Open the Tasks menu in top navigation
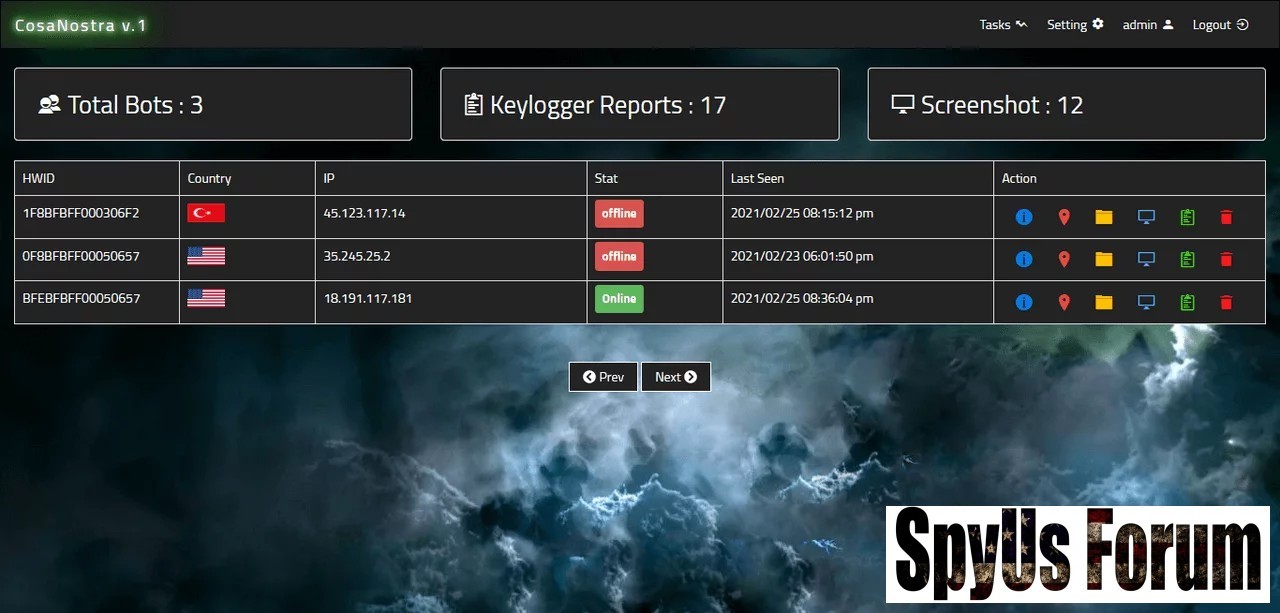 1002,25
